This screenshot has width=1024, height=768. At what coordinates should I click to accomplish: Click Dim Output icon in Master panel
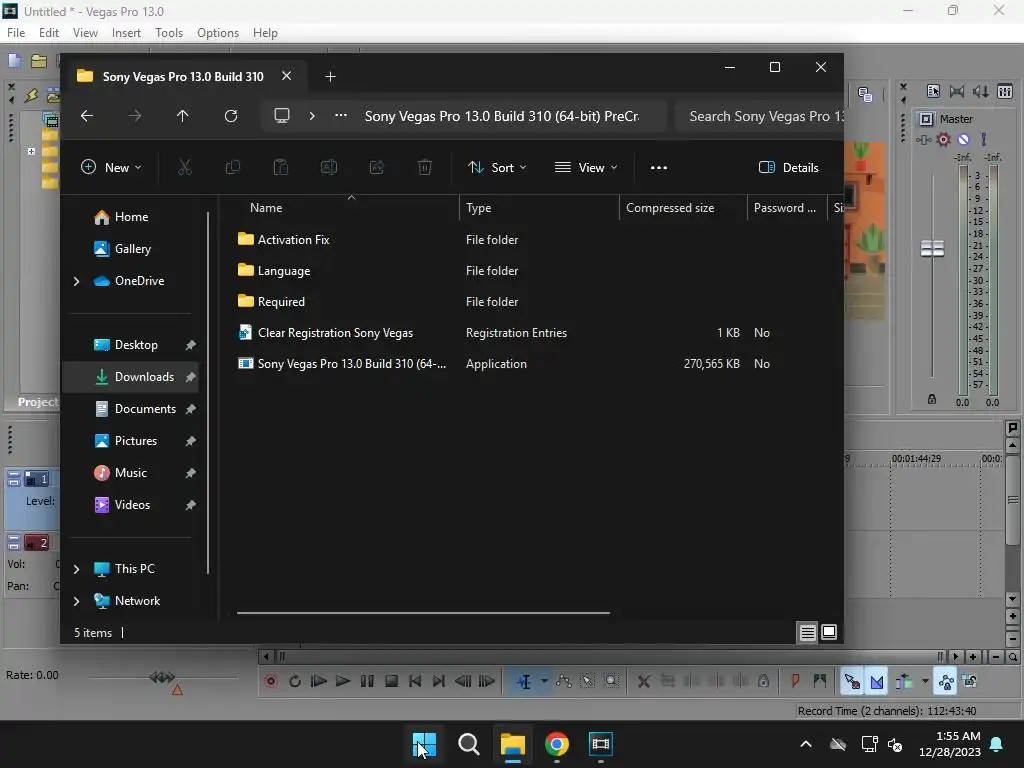[980, 91]
